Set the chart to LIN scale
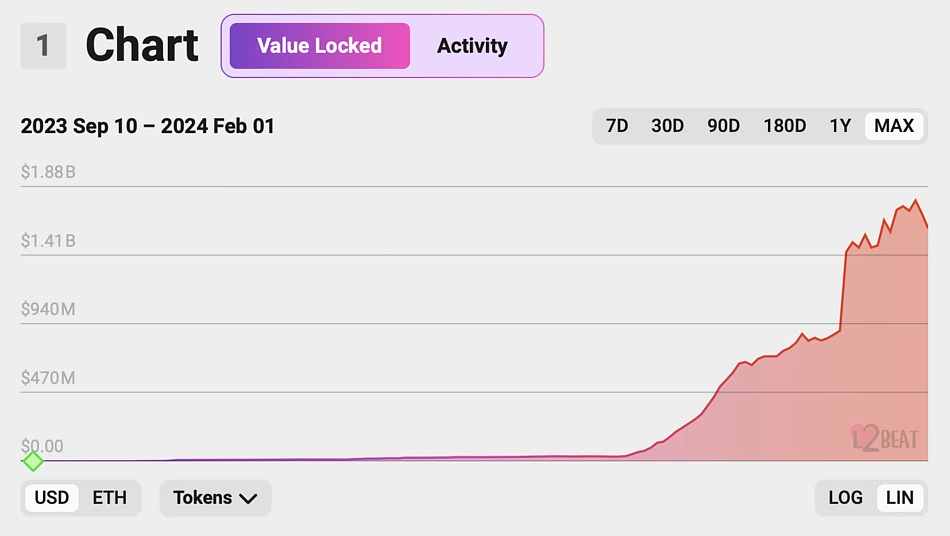 click(899, 498)
